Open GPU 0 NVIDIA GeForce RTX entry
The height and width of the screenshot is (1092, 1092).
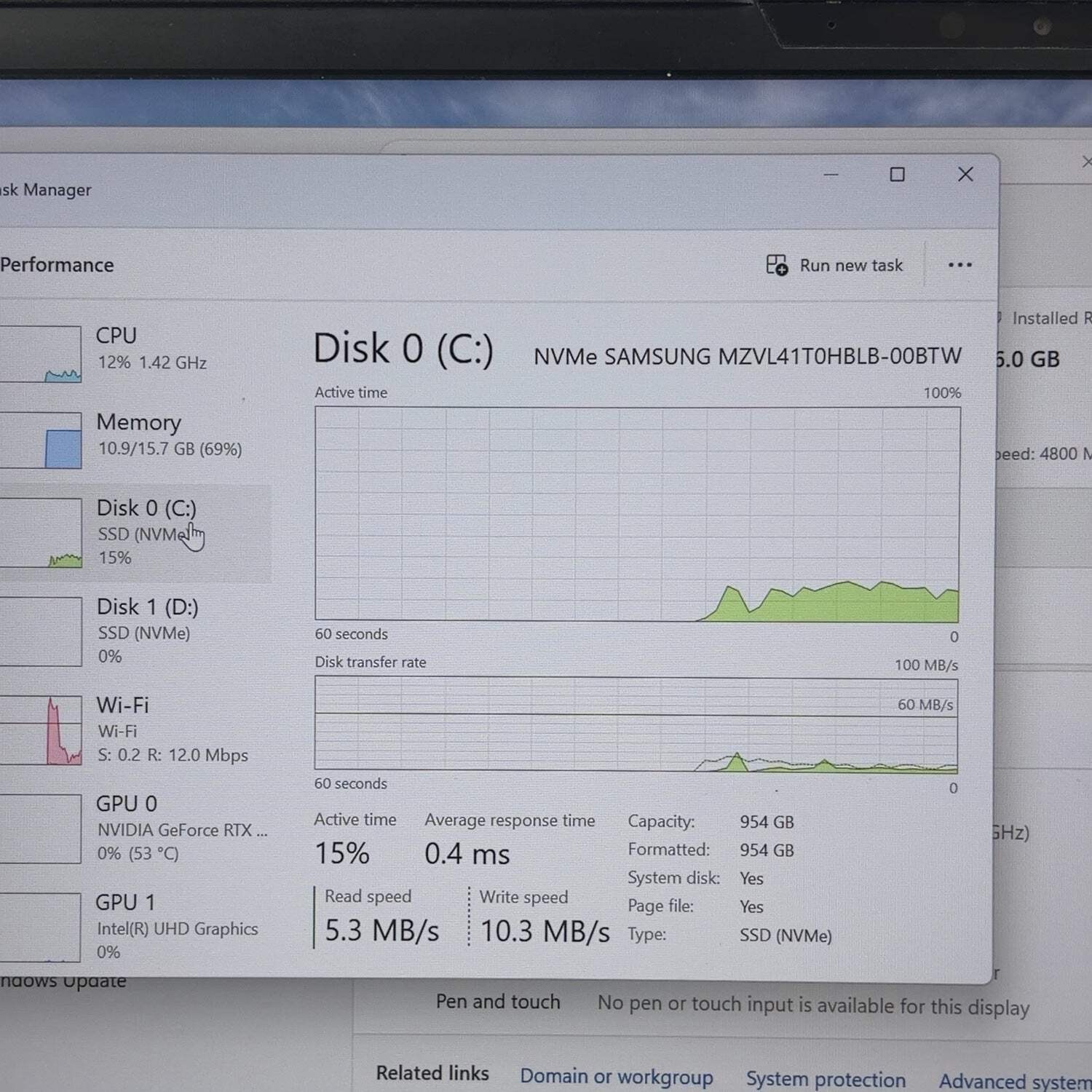pyautogui.click(x=135, y=828)
